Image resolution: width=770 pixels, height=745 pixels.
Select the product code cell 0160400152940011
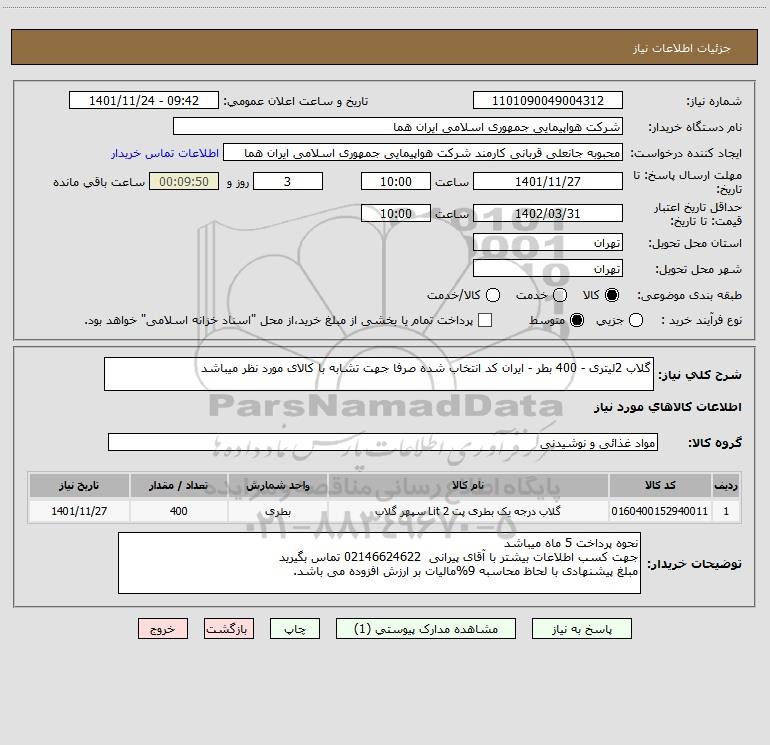(660, 511)
